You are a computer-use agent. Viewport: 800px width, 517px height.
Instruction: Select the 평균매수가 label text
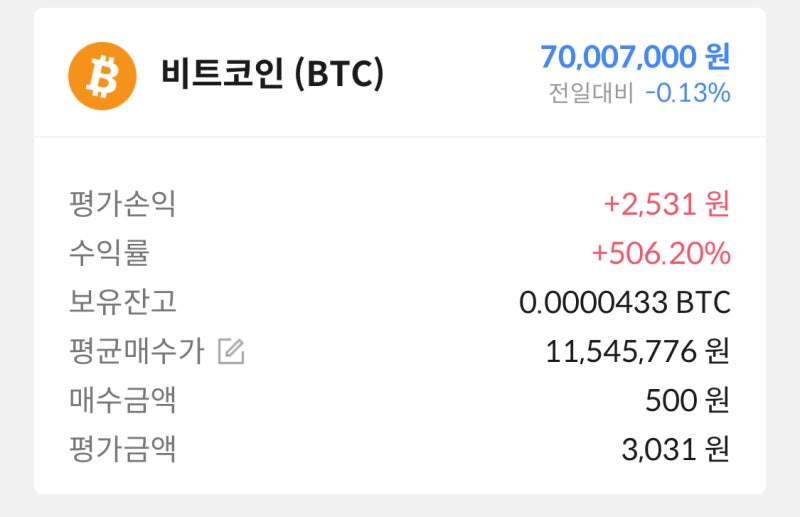pyautogui.click(x=137, y=351)
